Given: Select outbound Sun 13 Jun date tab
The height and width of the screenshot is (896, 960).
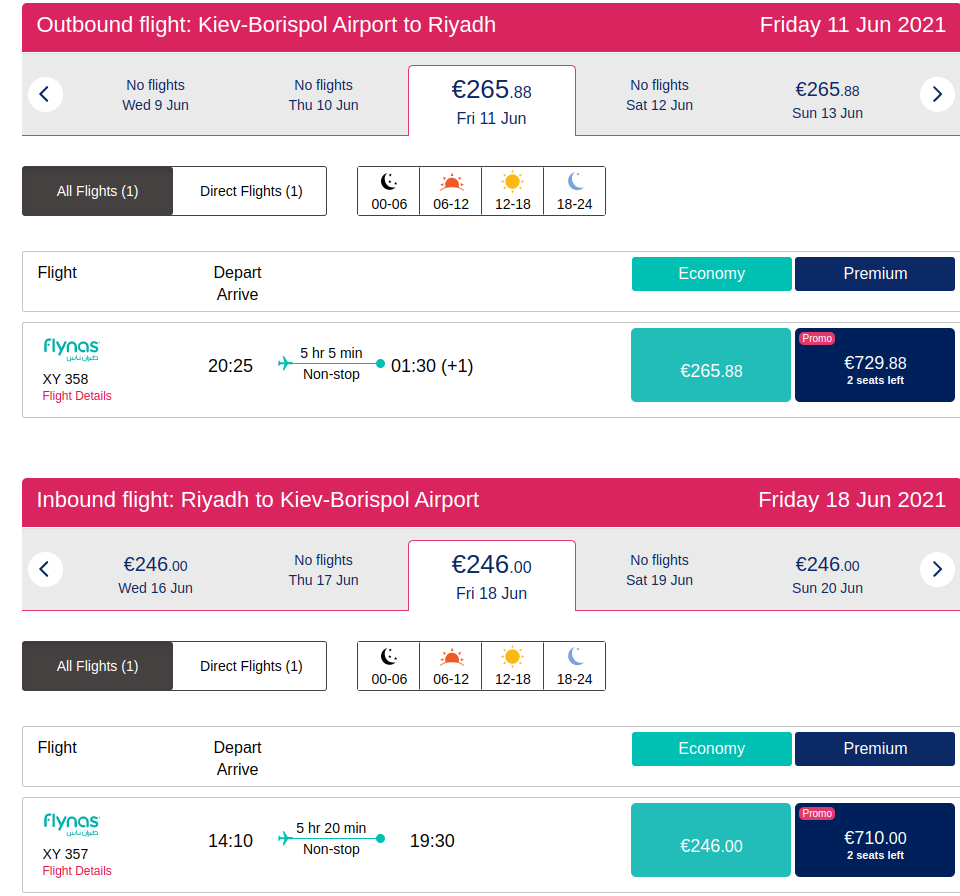Looking at the screenshot, I should [827, 100].
